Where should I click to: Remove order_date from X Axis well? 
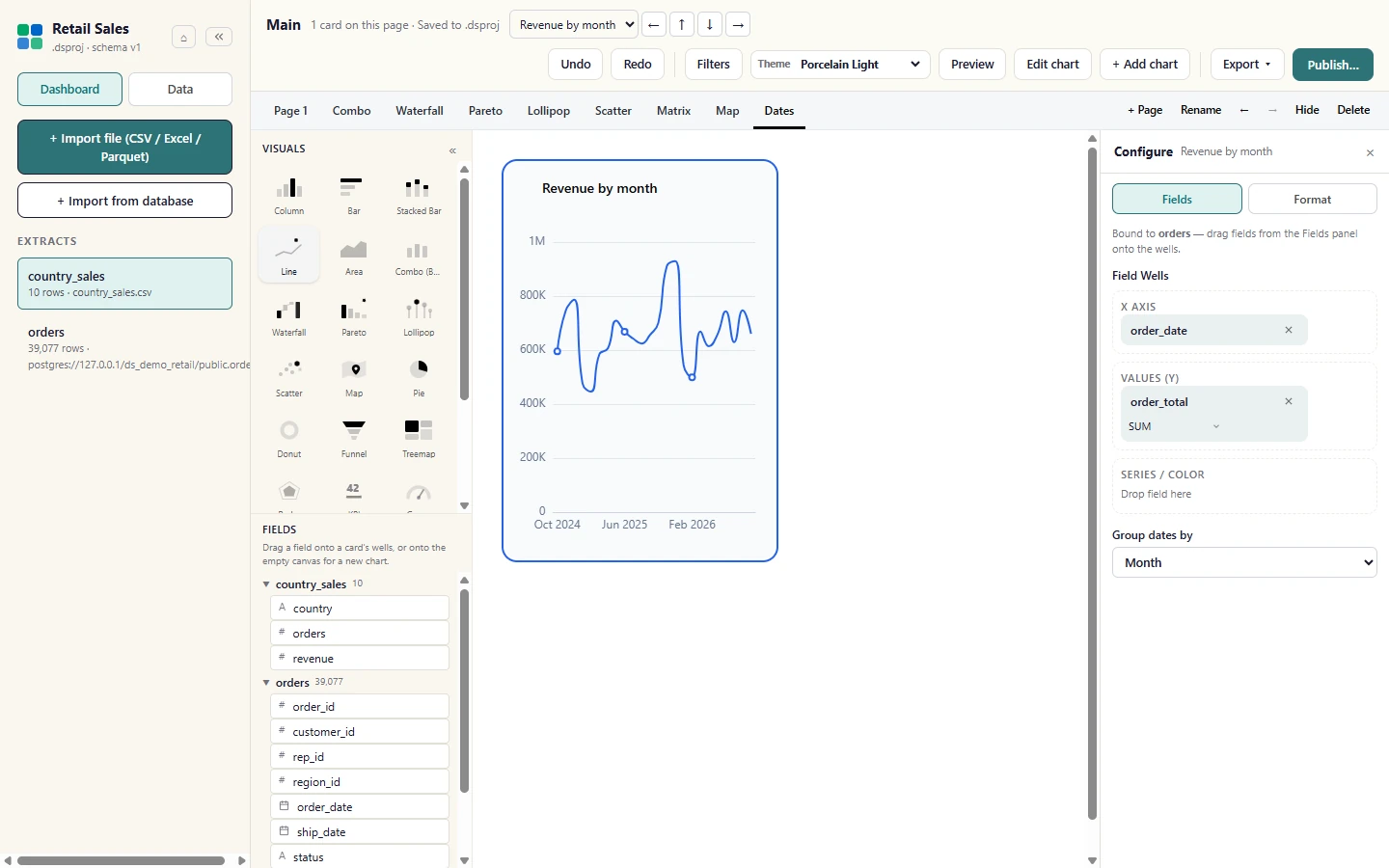coord(1289,330)
